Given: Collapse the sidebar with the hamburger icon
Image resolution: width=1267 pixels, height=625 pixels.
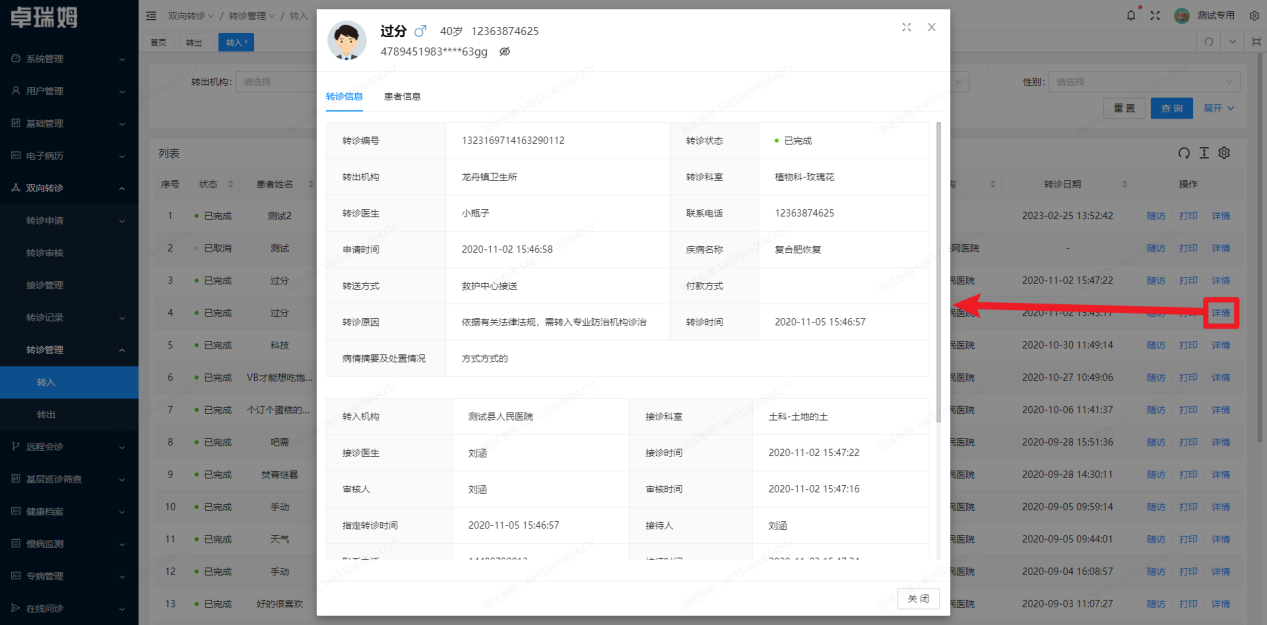Looking at the screenshot, I should [x=151, y=15].
